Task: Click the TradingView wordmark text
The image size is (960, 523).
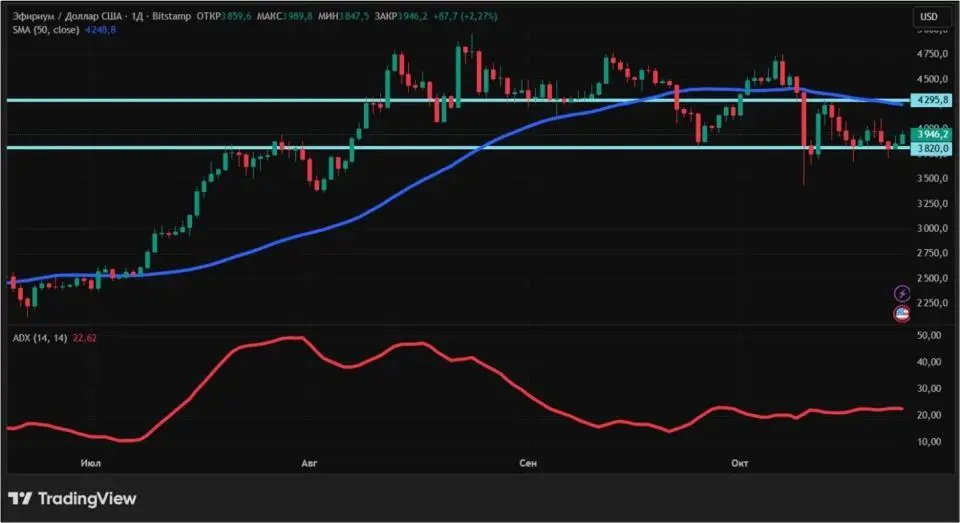Action: [x=87, y=499]
